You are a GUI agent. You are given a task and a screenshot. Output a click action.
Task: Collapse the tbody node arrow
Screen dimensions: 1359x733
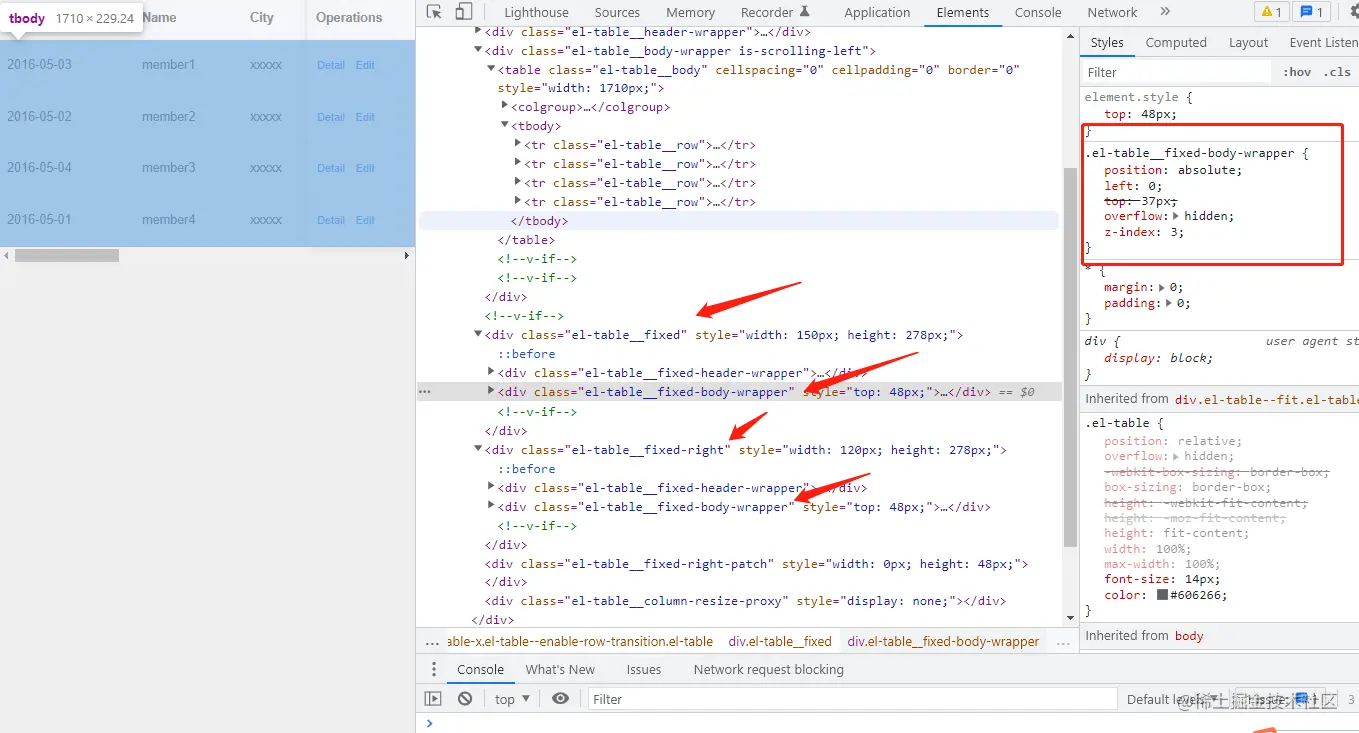(504, 125)
